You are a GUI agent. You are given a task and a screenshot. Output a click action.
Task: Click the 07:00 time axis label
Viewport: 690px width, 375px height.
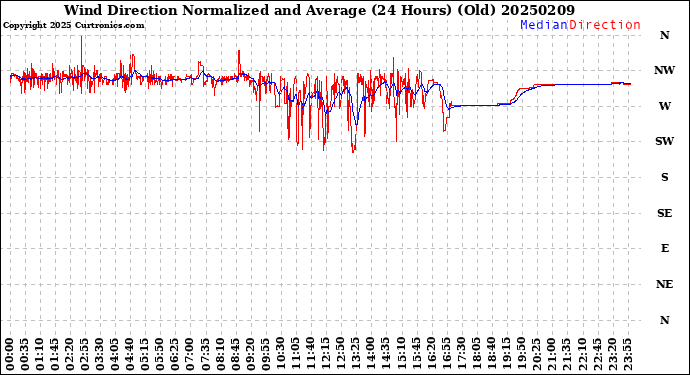190,355
